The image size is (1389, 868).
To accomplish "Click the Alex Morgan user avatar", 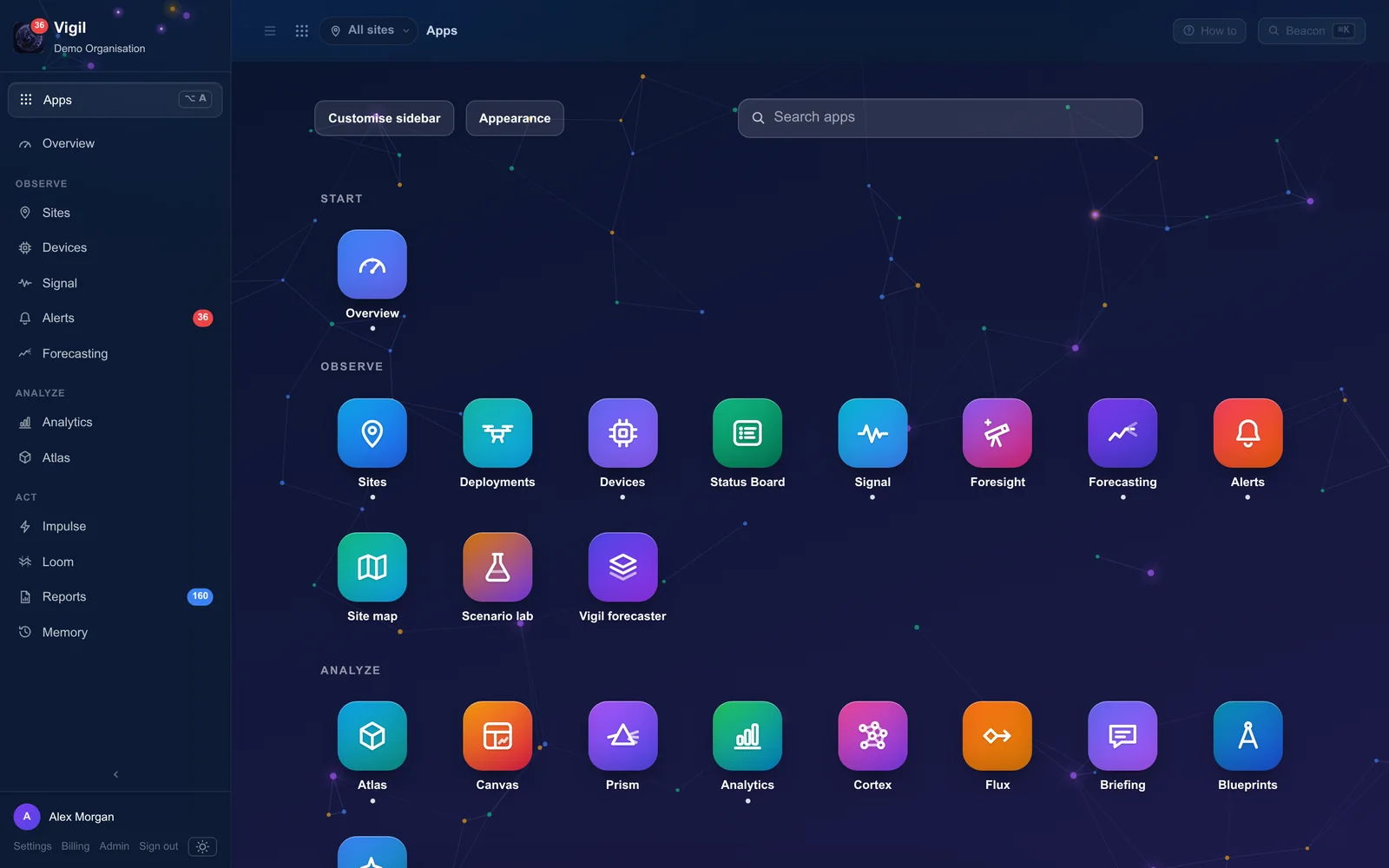I will 27,817.
